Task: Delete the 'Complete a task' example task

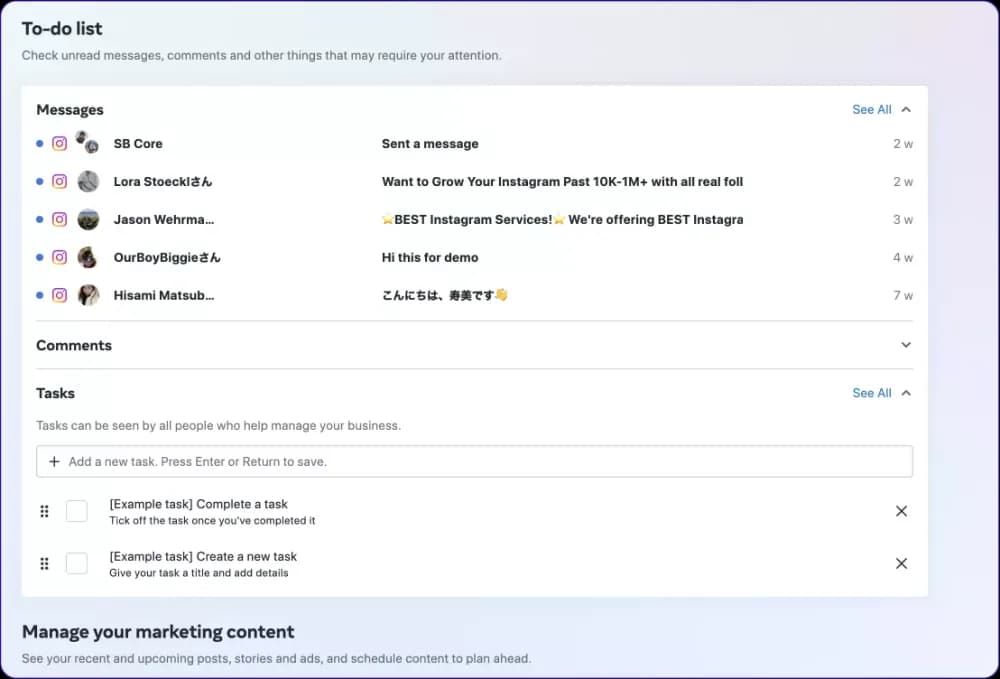Action: pos(901,511)
